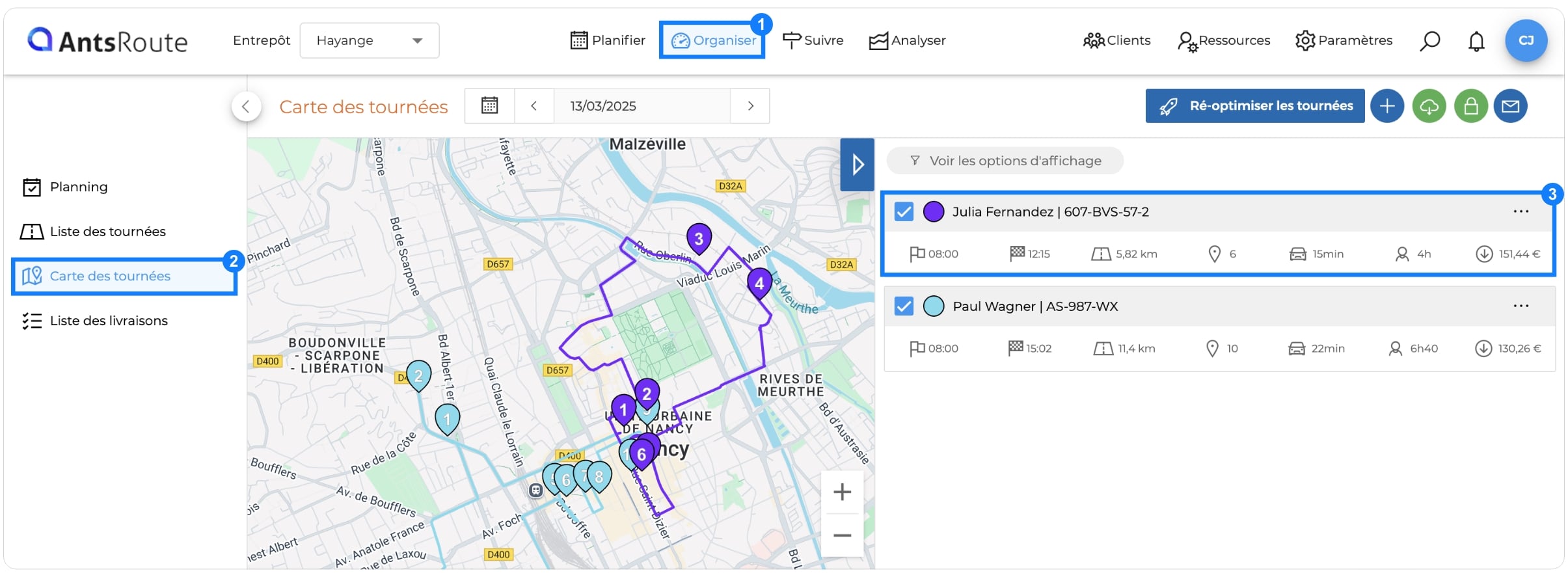This screenshot has height=577, width=1568.
Task: Click Julia's 151,44 € cost value
Action: [x=1519, y=254]
